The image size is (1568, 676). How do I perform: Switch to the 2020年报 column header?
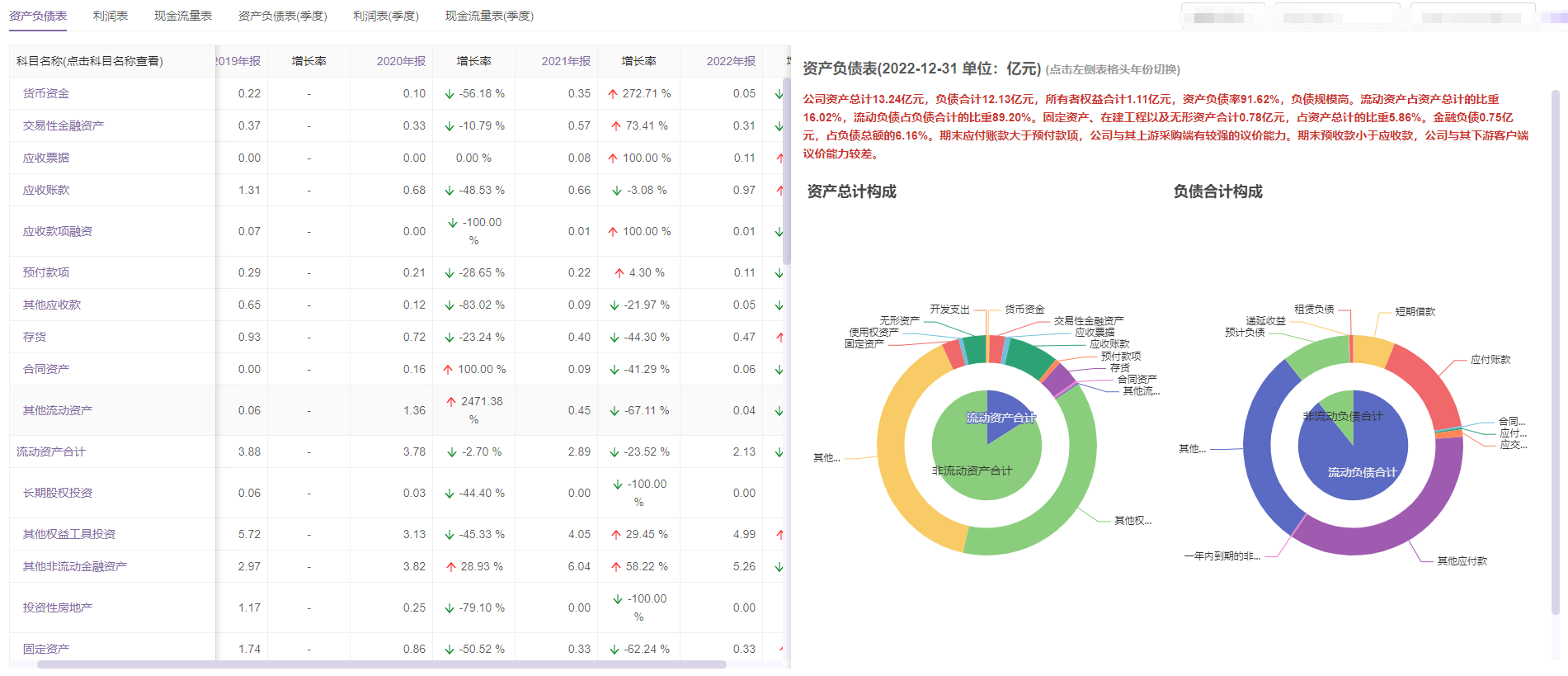point(401,61)
